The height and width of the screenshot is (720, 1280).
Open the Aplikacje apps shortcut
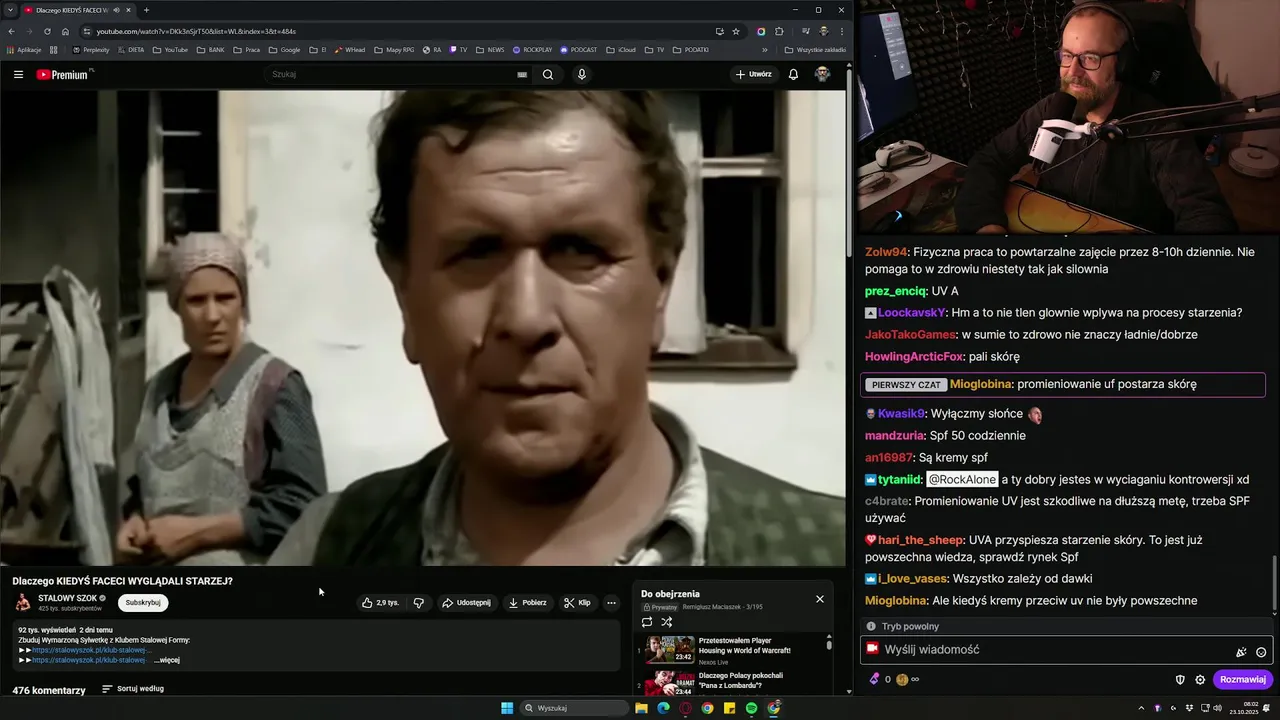coord(23,49)
